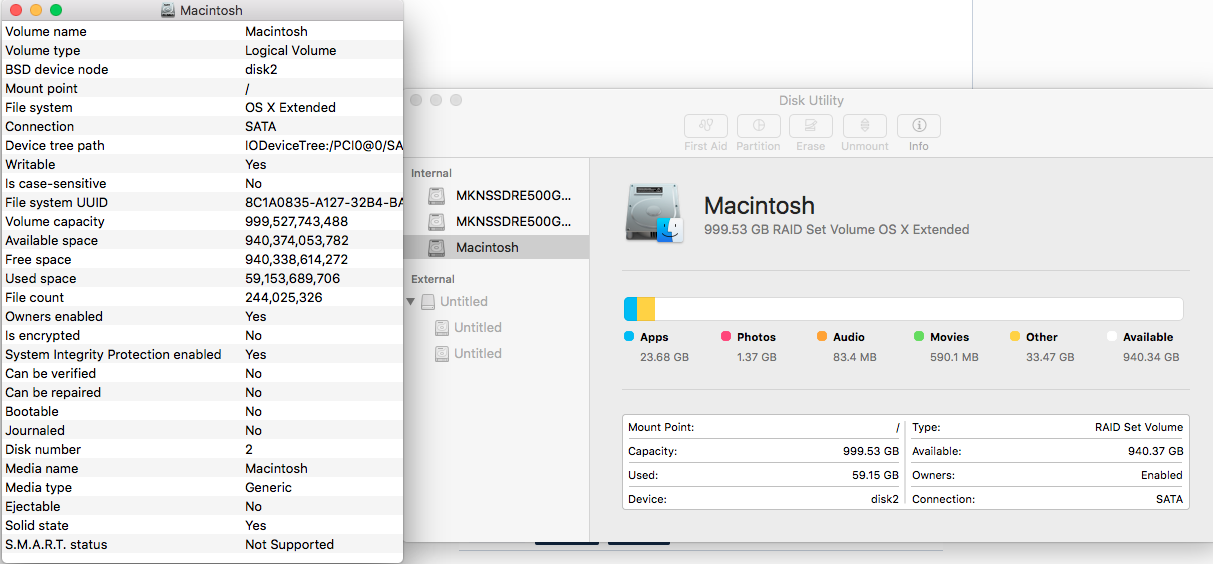The image size is (1213, 564).
Task: Click the Bootable row label
Action: coord(32,411)
